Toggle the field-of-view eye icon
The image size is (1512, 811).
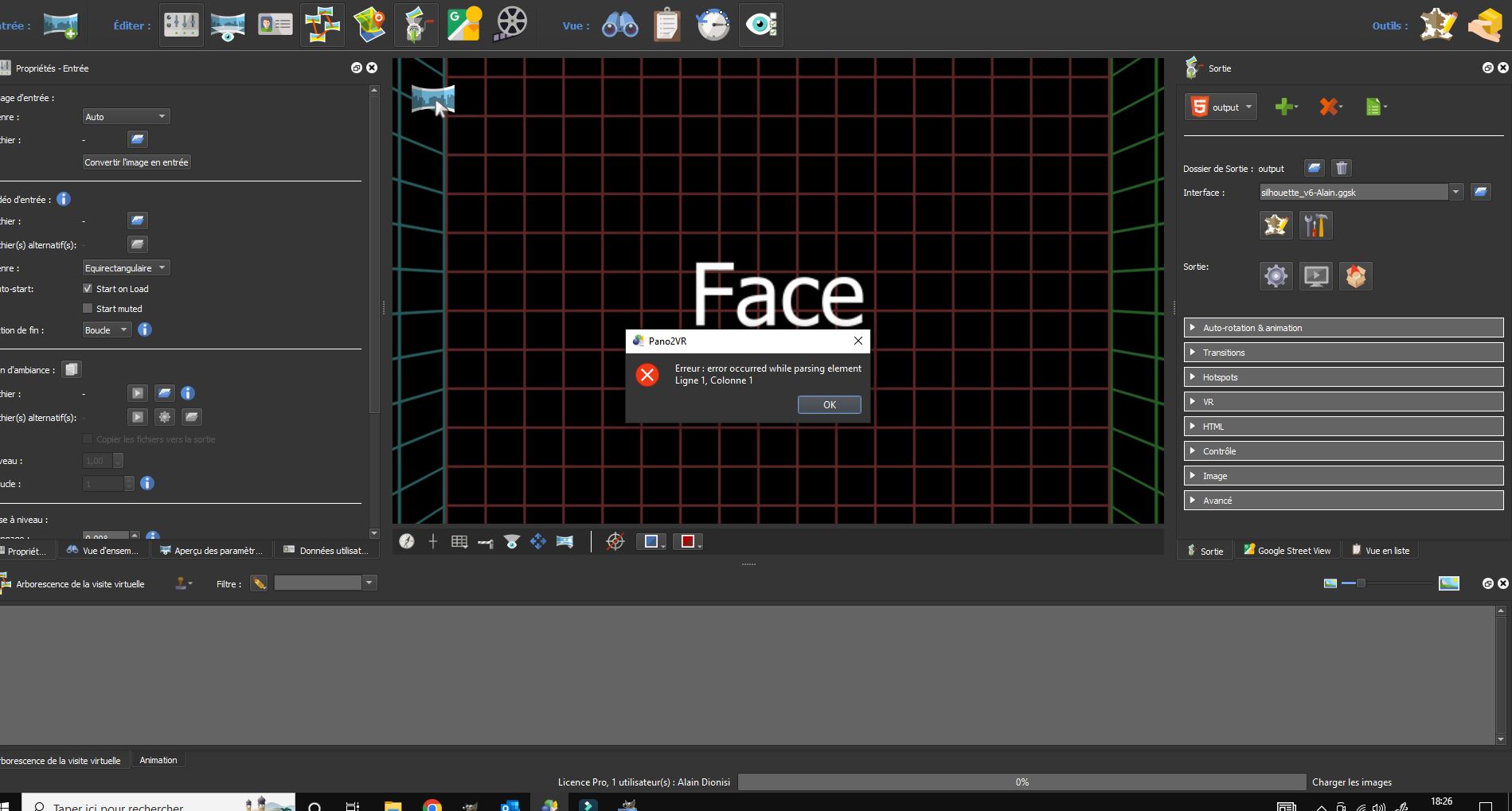(x=512, y=541)
